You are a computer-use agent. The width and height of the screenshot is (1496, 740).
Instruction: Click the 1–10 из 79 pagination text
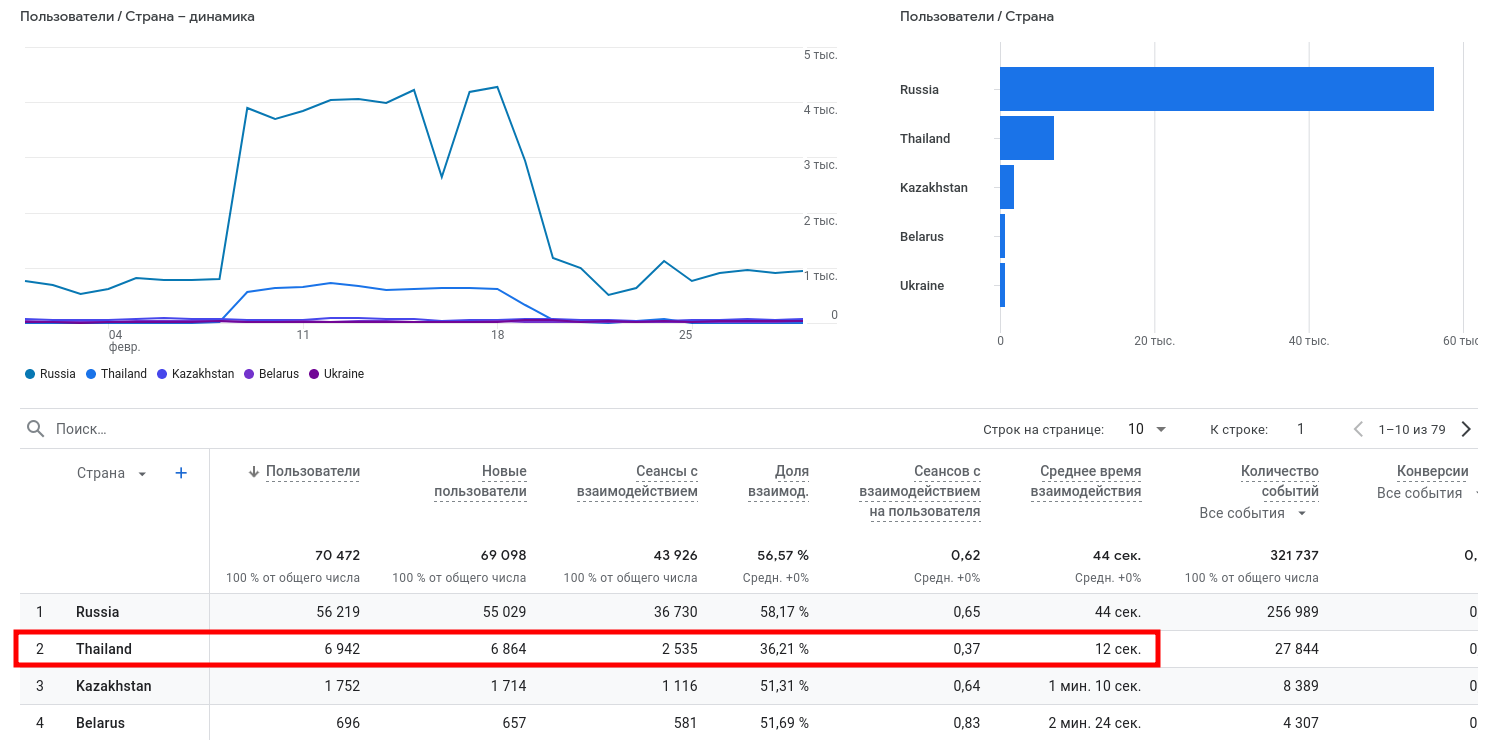(x=1412, y=429)
